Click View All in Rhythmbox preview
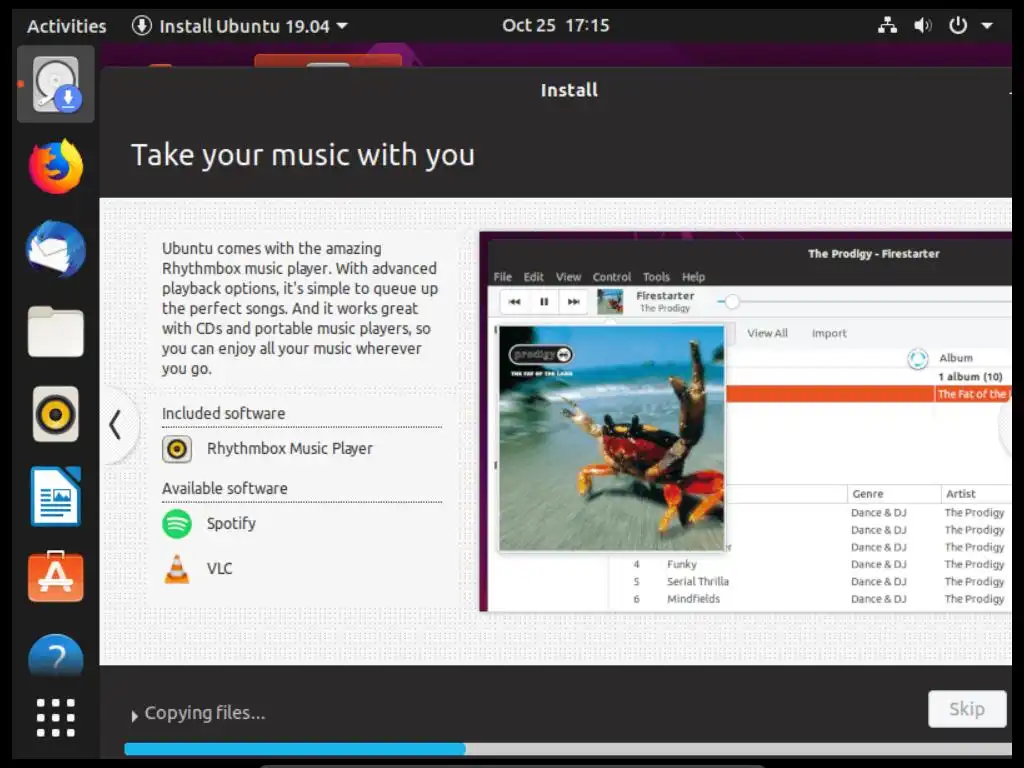This screenshot has height=768, width=1024. (x=767, y=333)
